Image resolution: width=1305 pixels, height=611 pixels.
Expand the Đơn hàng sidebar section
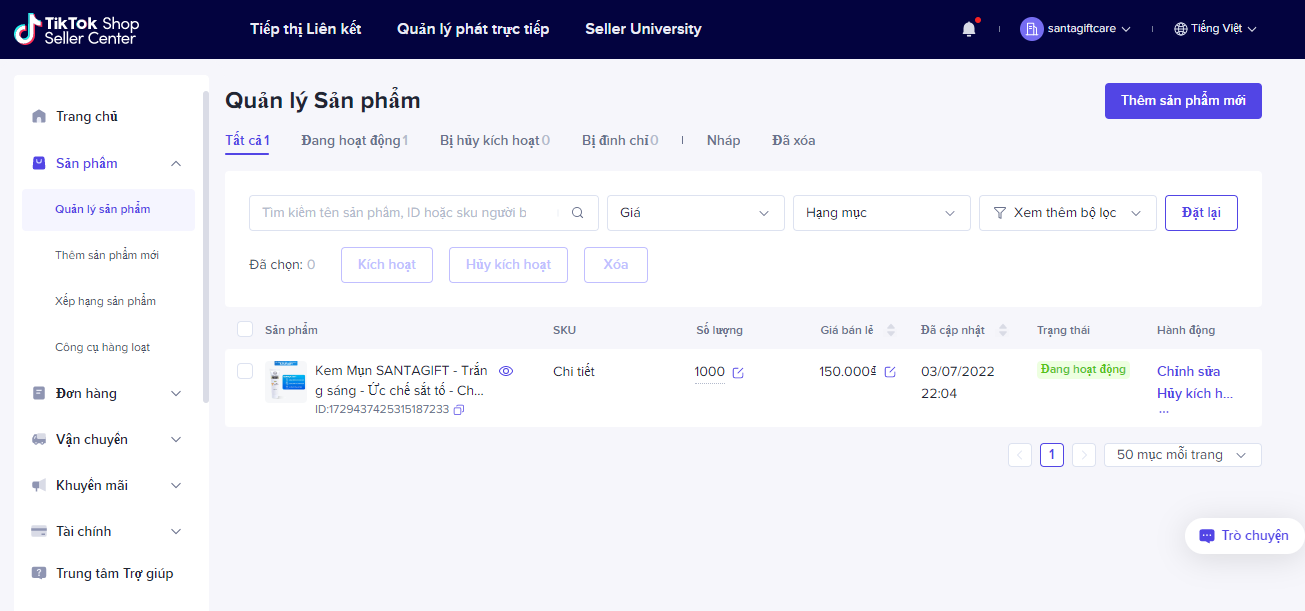click(x=176, y=393)
